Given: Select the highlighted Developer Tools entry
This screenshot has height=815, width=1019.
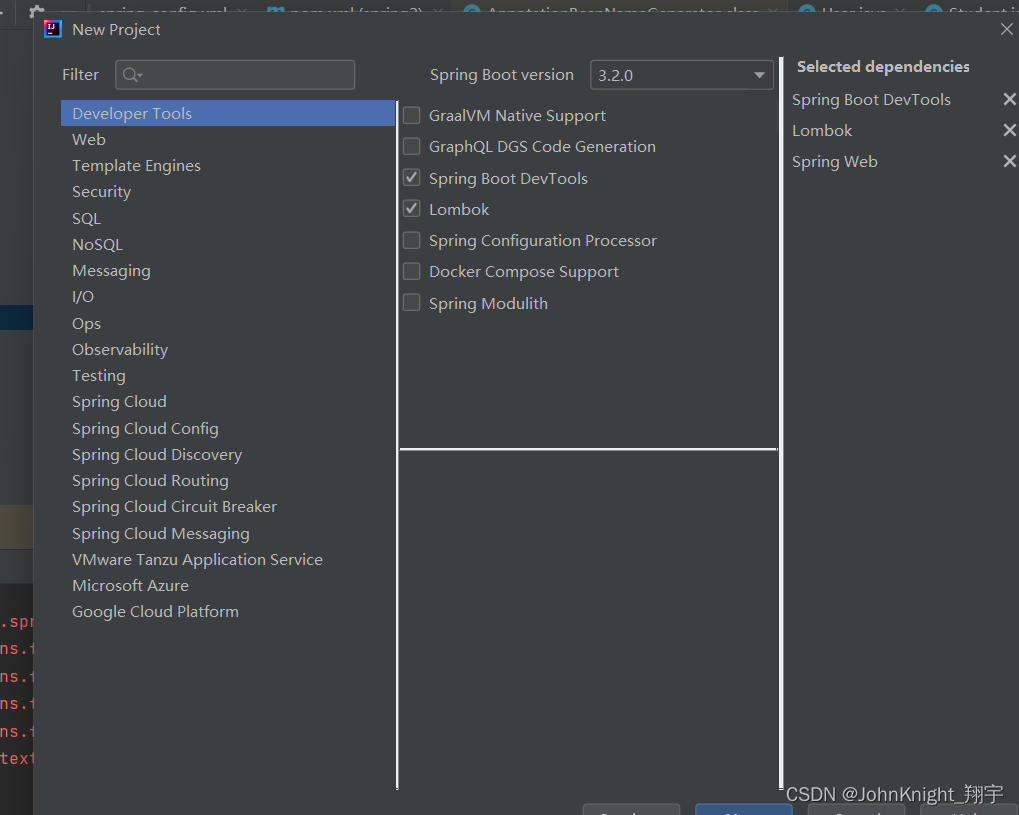Looking at the screenshot, I should (x=132, y=113).
